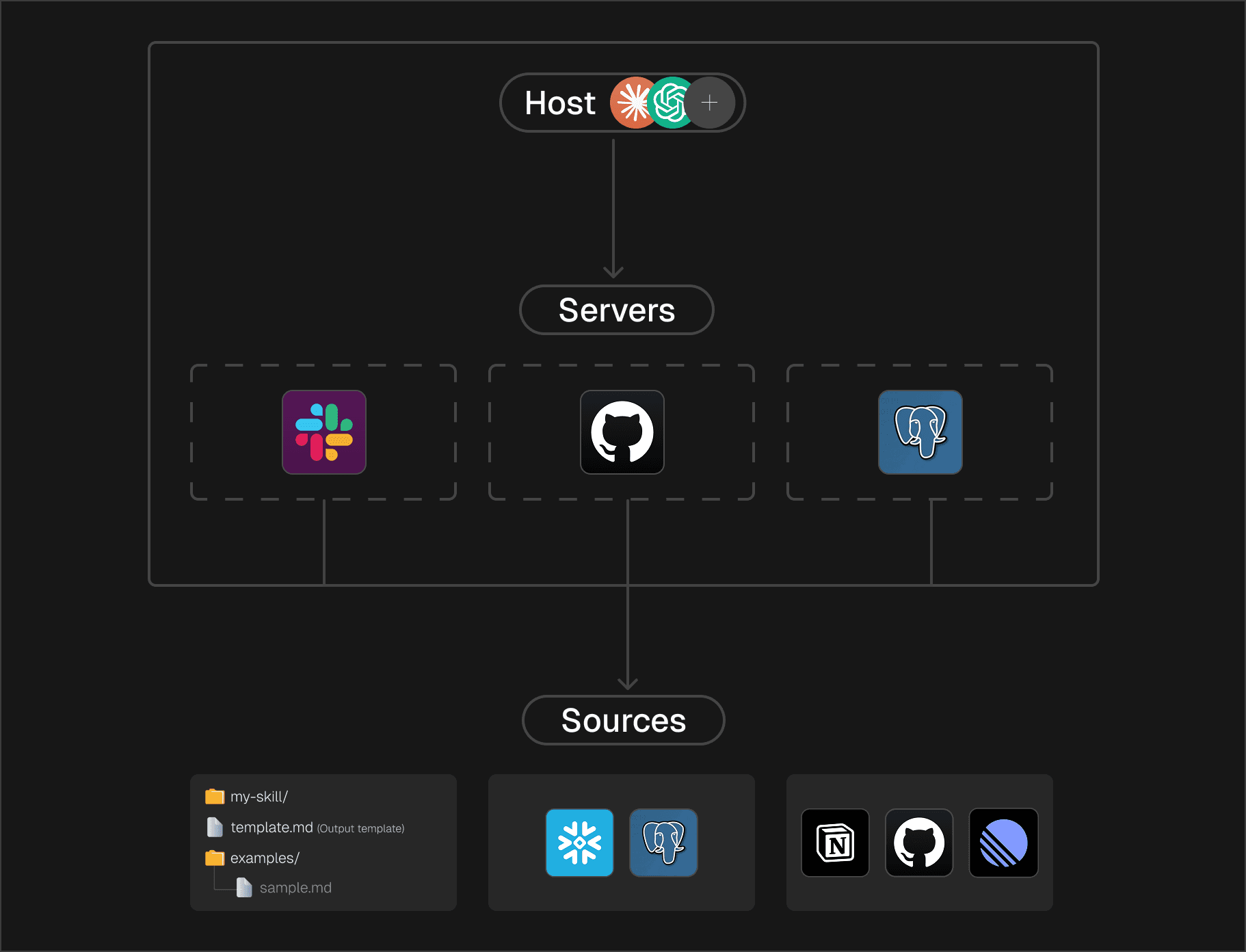Select the Sources pill label
Viewport: 1246px width, 952px height.
click(x=623, y=719)
